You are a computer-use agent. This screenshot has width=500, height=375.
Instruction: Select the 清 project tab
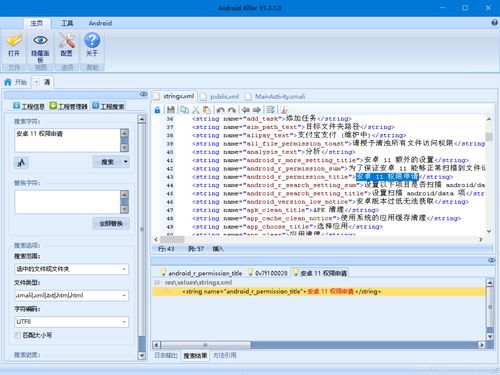[x=43, y=82]
